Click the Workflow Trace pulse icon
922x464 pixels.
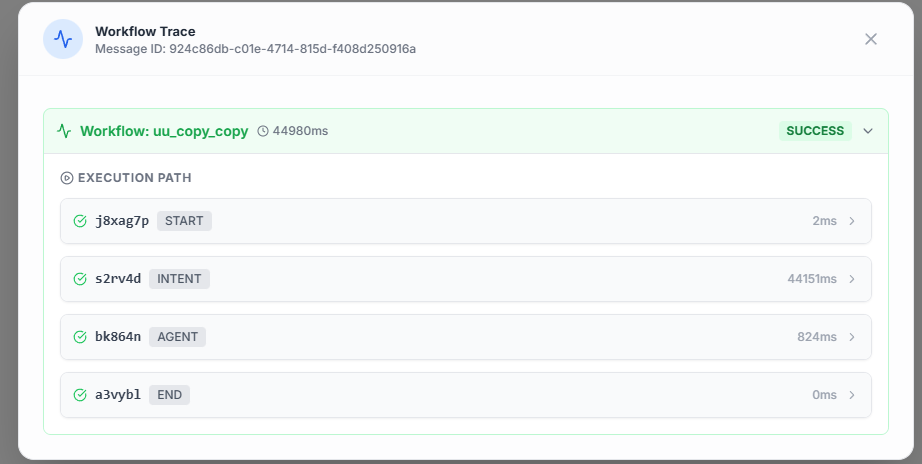63,40
